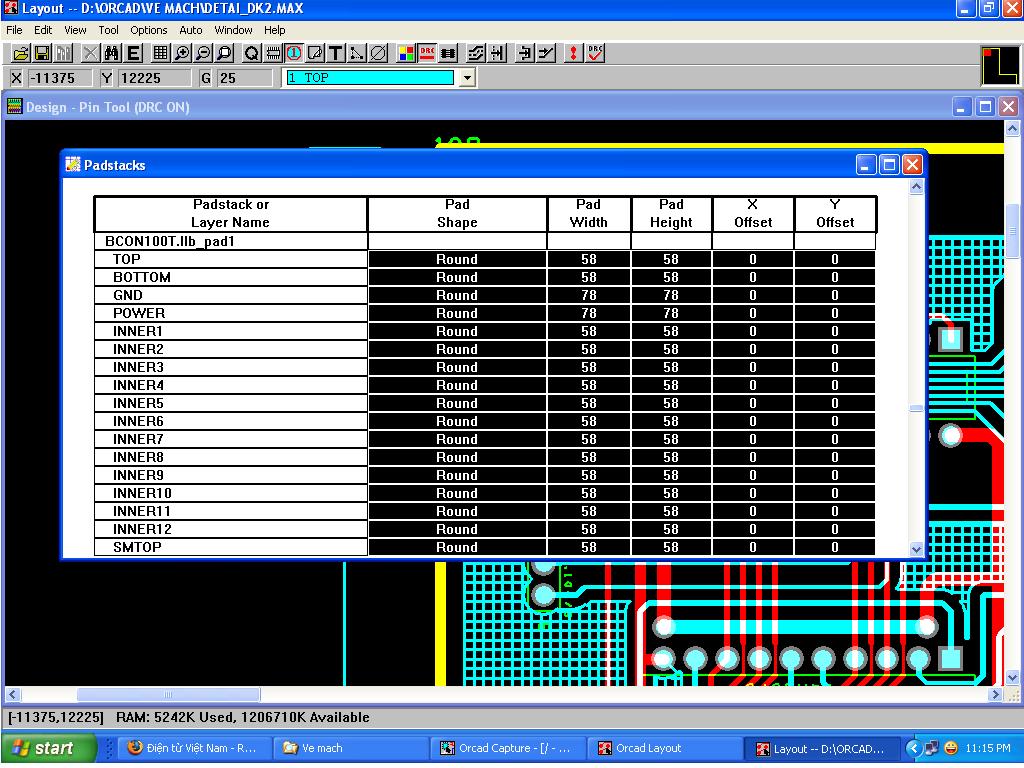Open the Window menu
Viewport: 1024px width, 768px height.
[233, 30]
